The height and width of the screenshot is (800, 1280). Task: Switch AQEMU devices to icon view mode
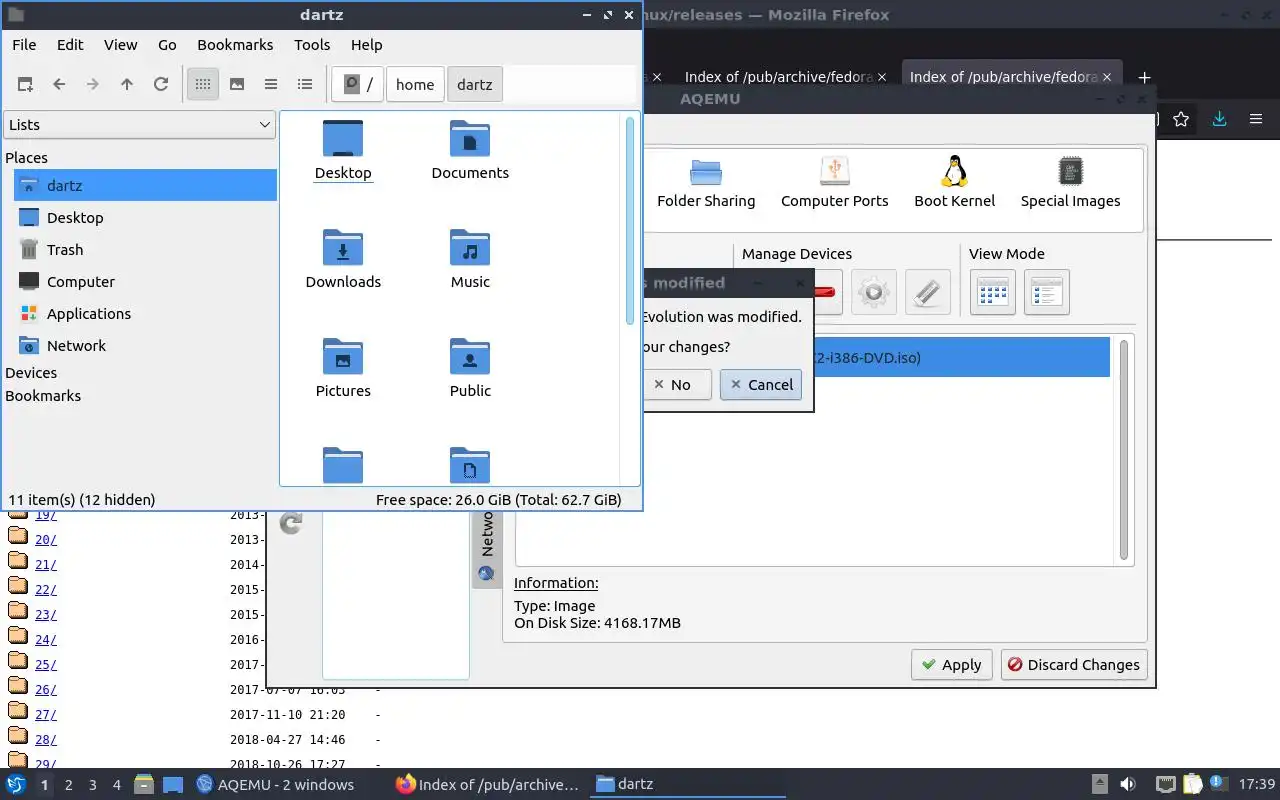pyautogui.click(x=993, y=293)
